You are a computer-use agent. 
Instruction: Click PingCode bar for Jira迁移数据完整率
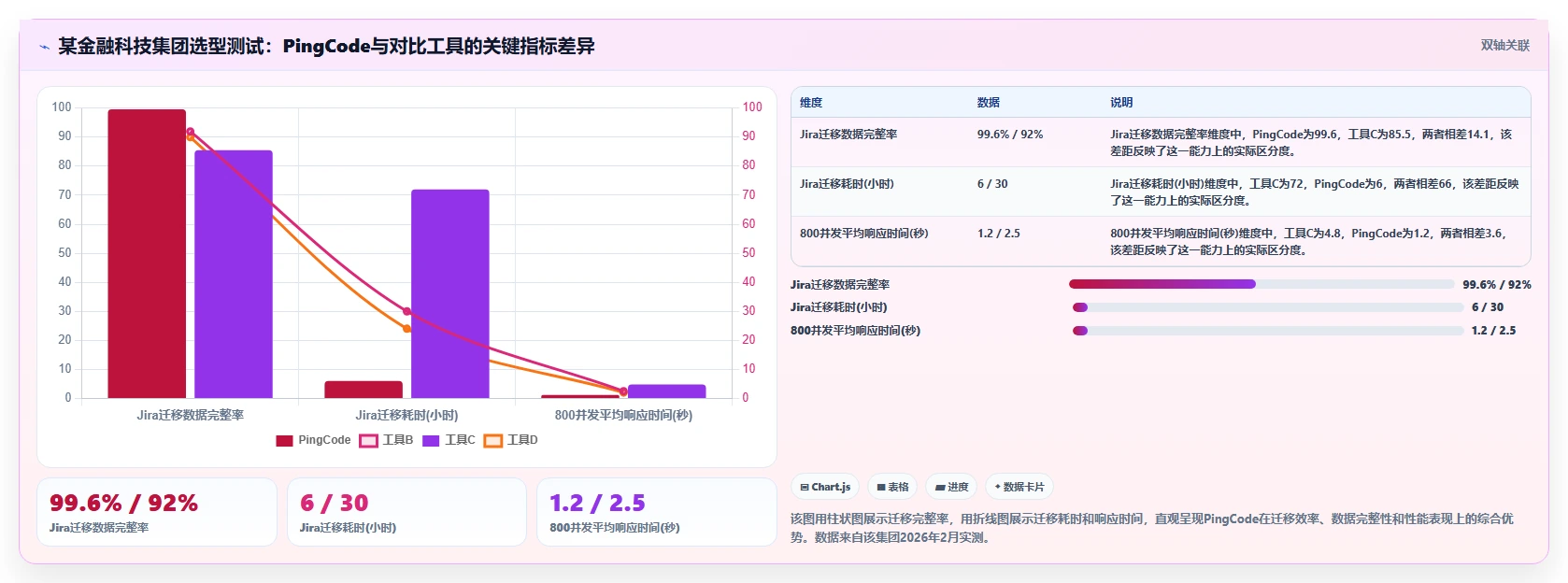147,253
